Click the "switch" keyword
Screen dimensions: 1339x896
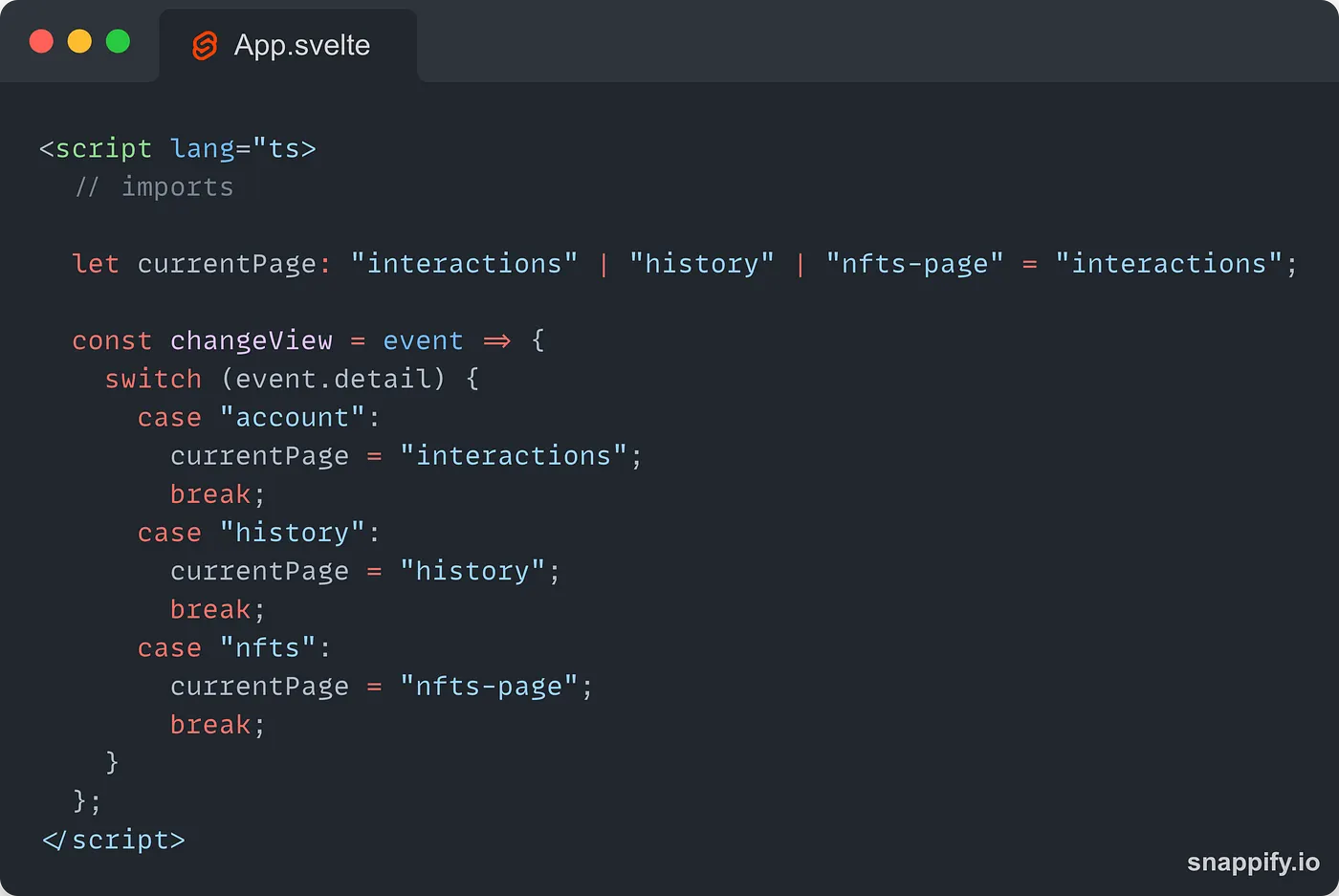[153, 379]
